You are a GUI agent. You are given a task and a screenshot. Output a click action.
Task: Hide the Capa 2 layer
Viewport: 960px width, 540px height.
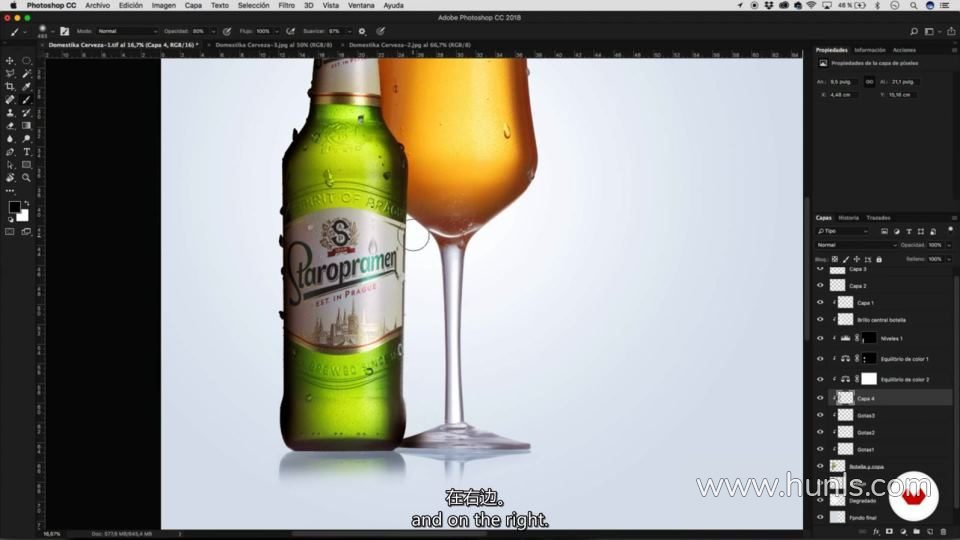point(820,285)
